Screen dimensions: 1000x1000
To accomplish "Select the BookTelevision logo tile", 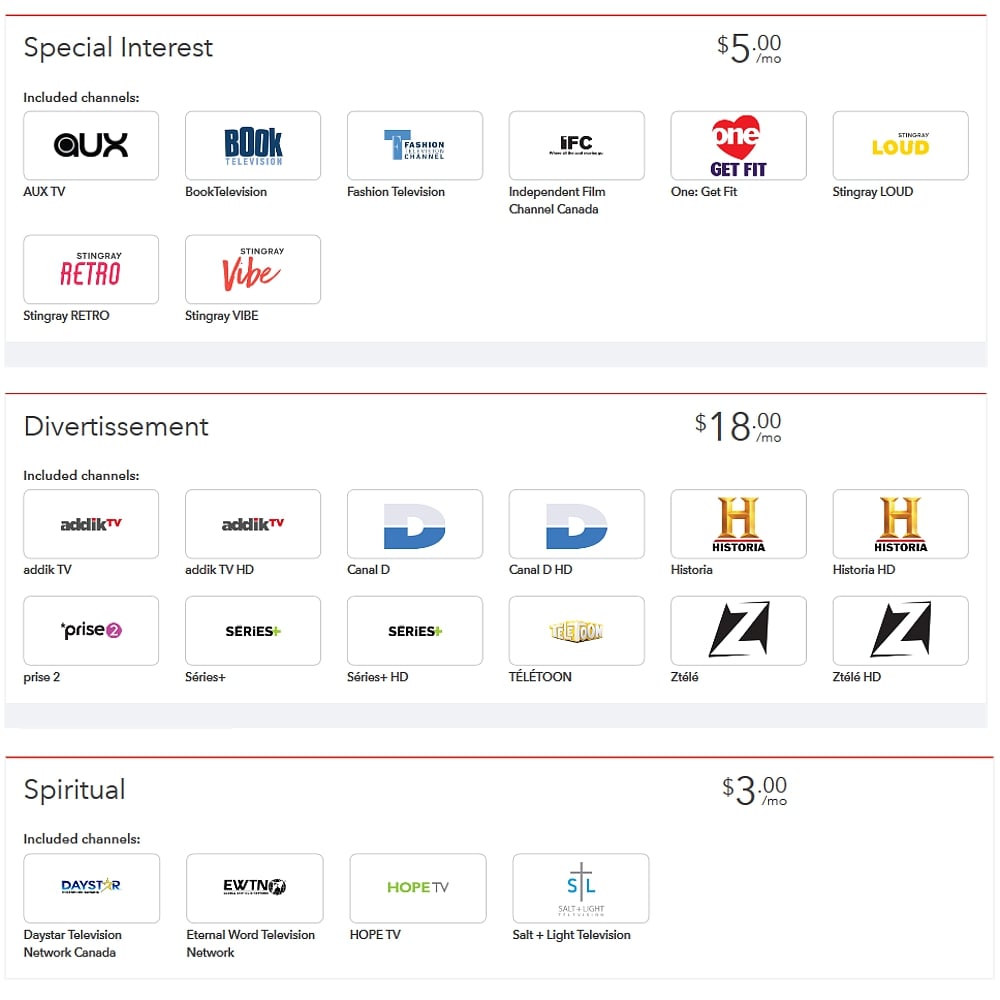I will point(253,146).
